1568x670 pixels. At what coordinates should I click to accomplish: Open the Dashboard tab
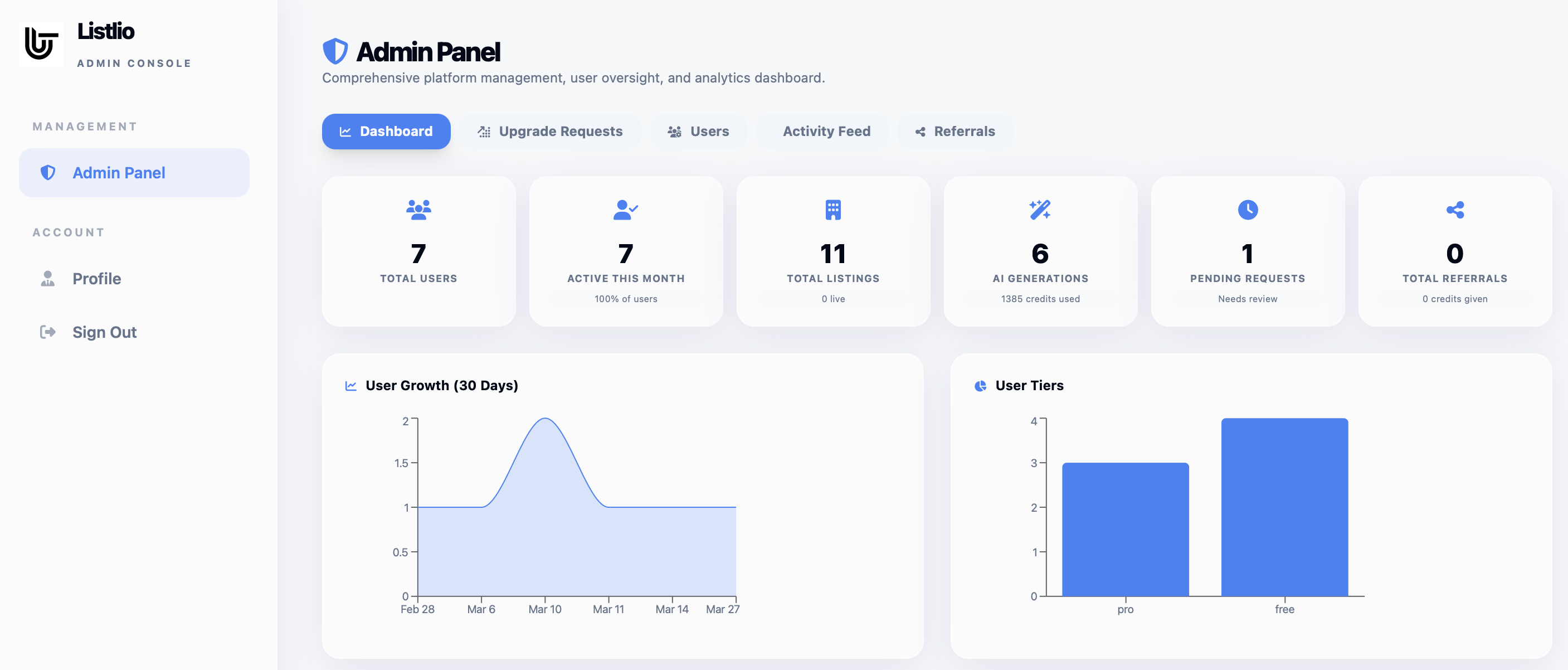click(386, 132)
